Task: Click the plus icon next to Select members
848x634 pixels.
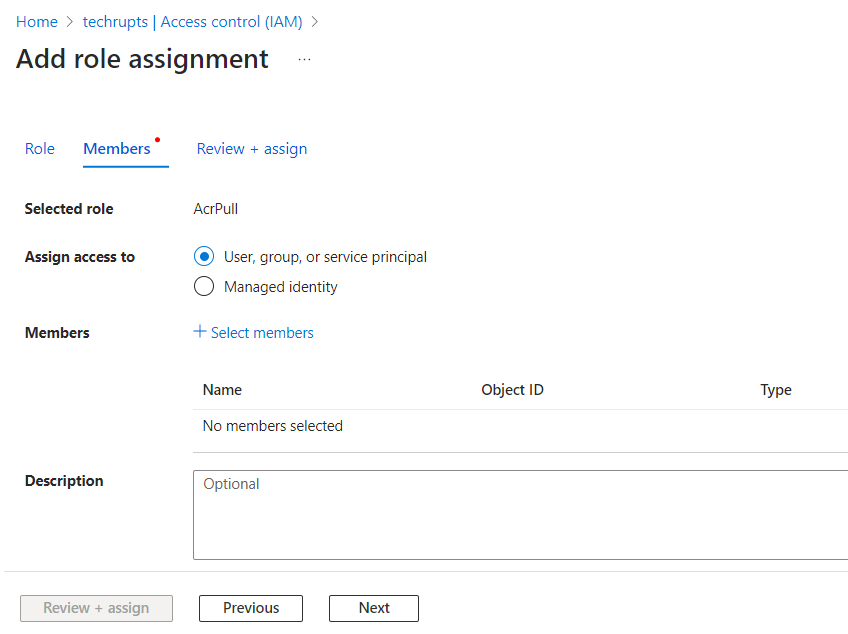Action: pyautogui.click(x=200, y=332)
